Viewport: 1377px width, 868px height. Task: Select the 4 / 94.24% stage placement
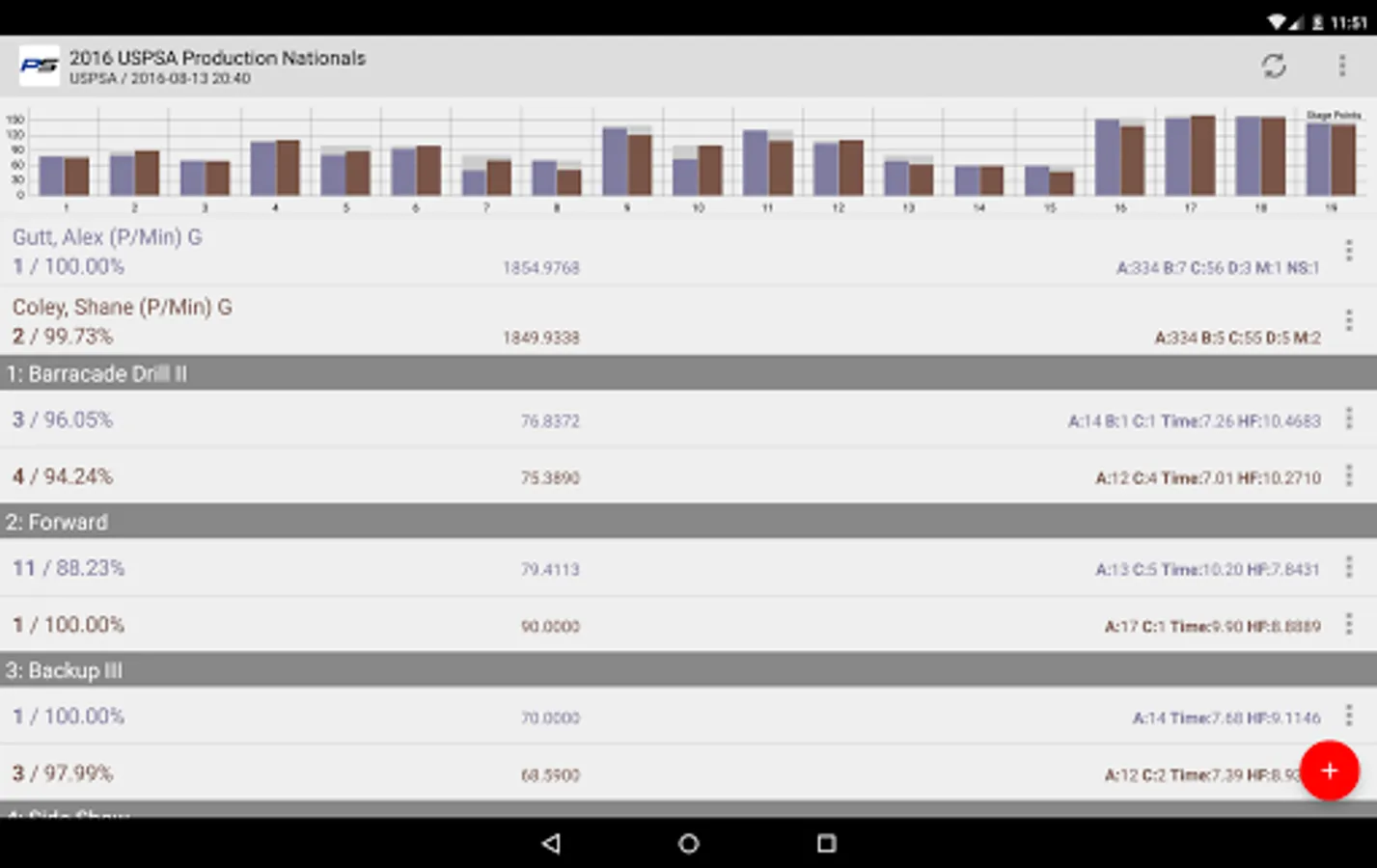click(63, 476)
